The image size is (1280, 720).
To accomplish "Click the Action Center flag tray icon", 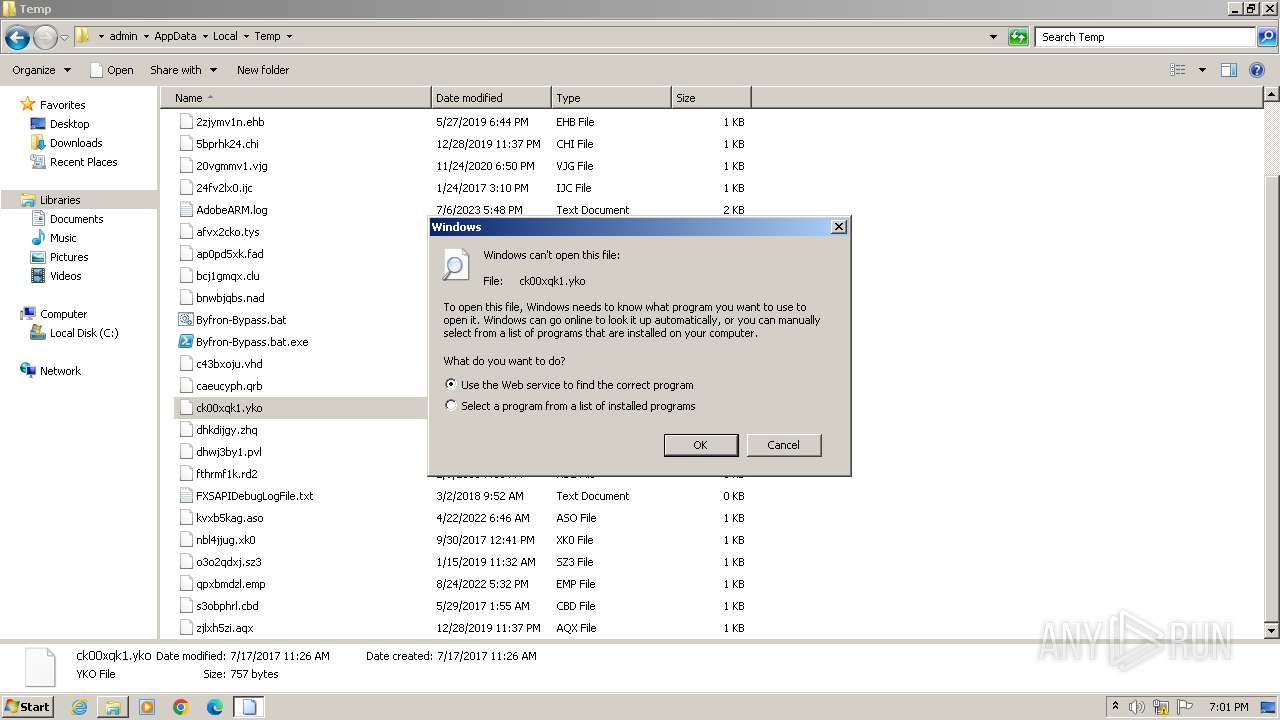I will (1187, 707).
